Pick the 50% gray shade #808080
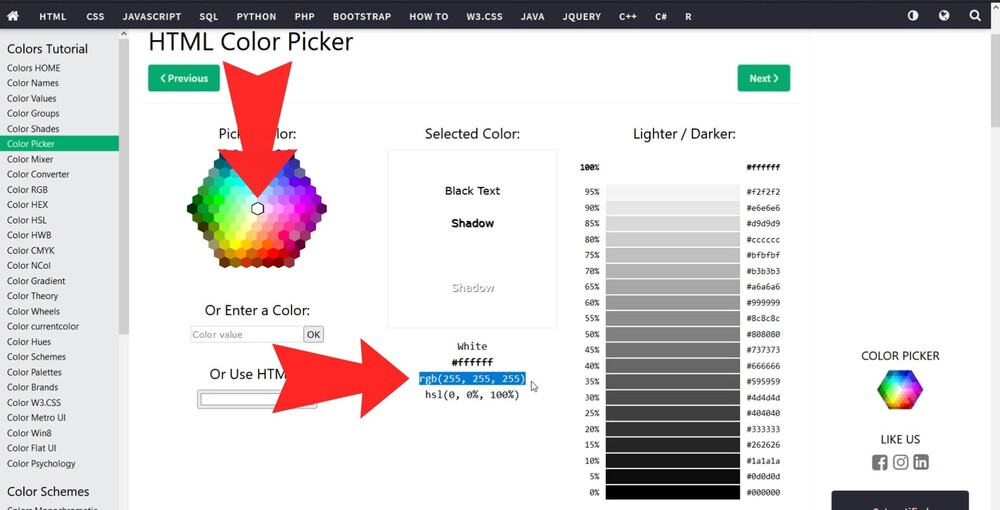 pos(672,334)
